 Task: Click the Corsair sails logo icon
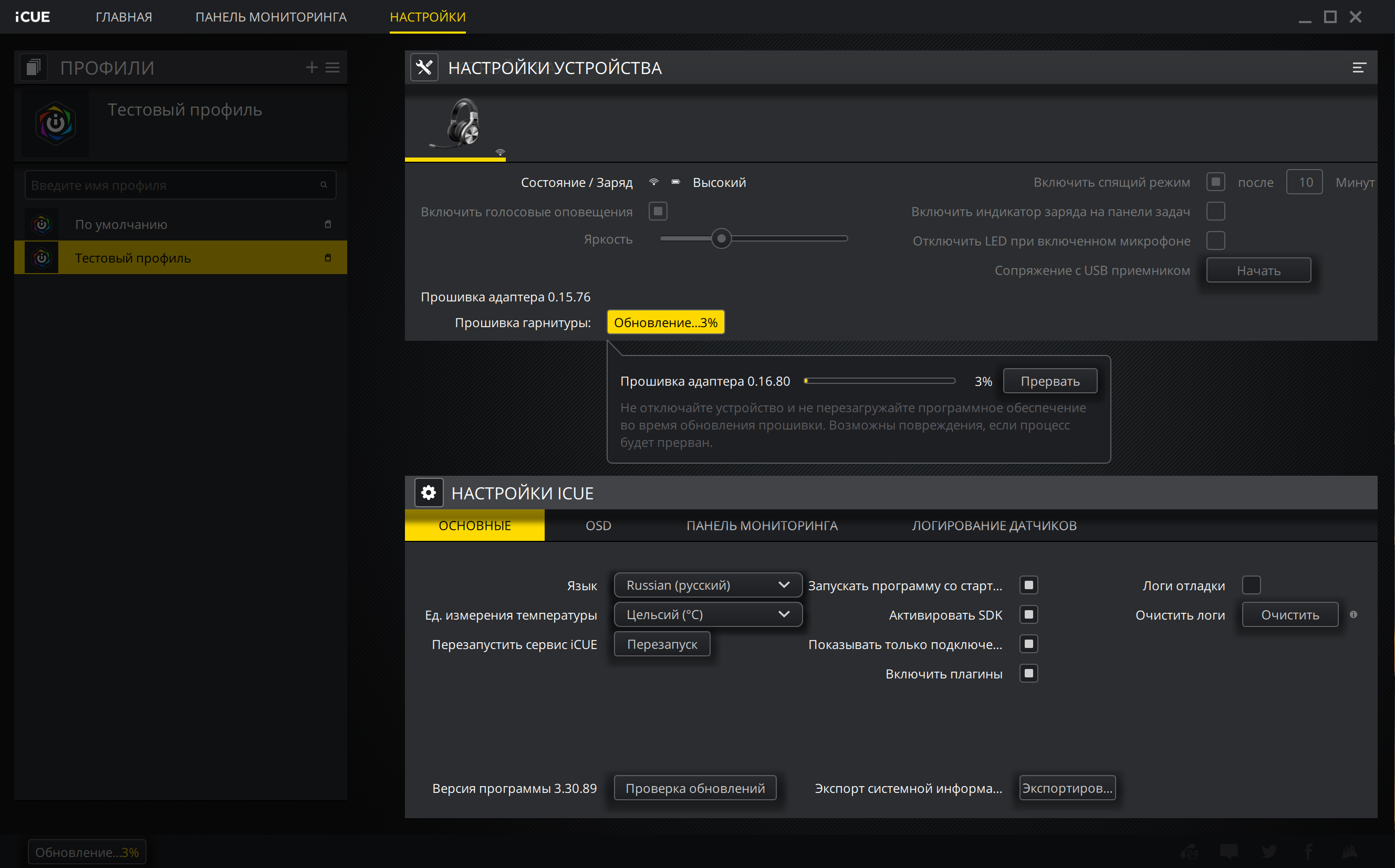point(1349,851)
